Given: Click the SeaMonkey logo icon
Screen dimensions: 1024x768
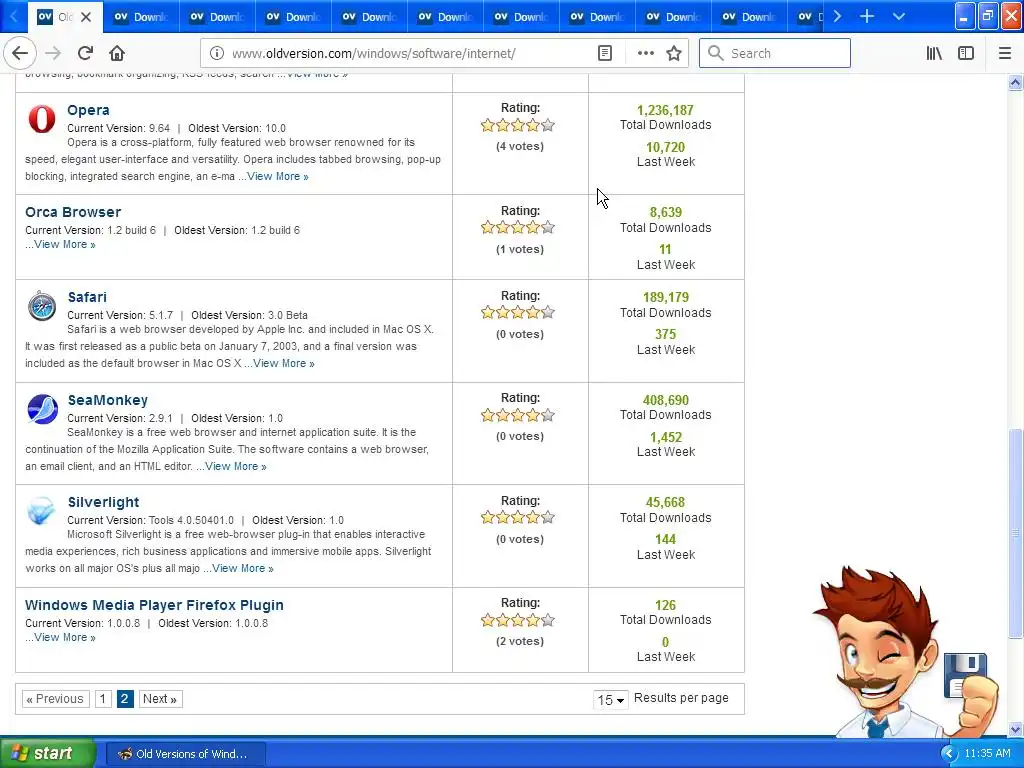Looking at the screenshot, I should click(42, 409).
